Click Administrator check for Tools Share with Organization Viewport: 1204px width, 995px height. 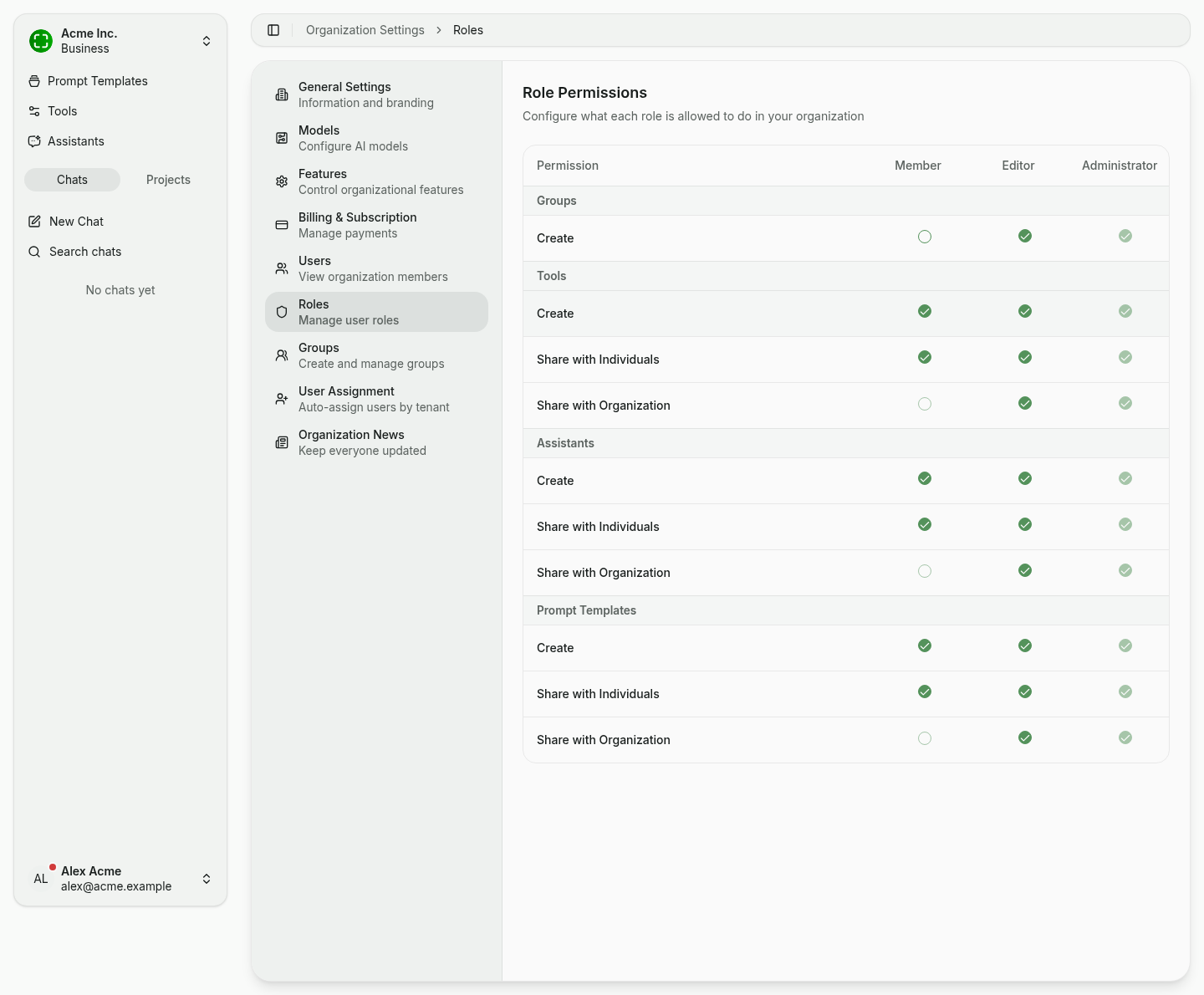coord(1125,404)
